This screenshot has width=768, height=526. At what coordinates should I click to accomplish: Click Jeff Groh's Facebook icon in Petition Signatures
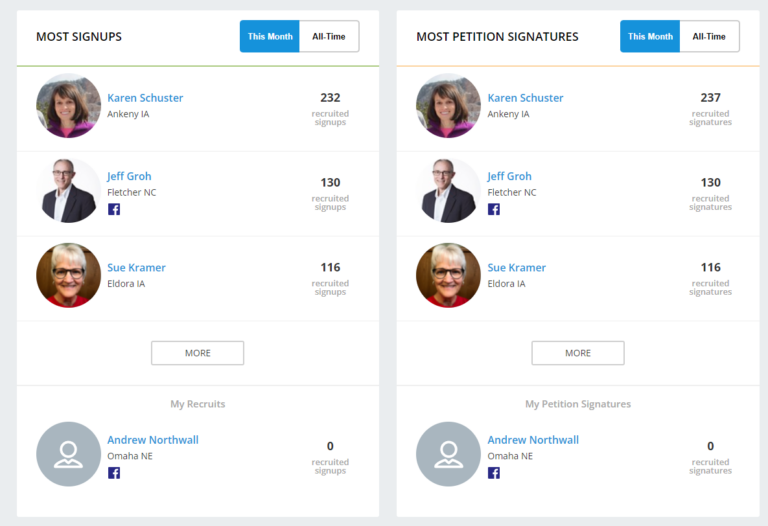[x=494, y=209]
